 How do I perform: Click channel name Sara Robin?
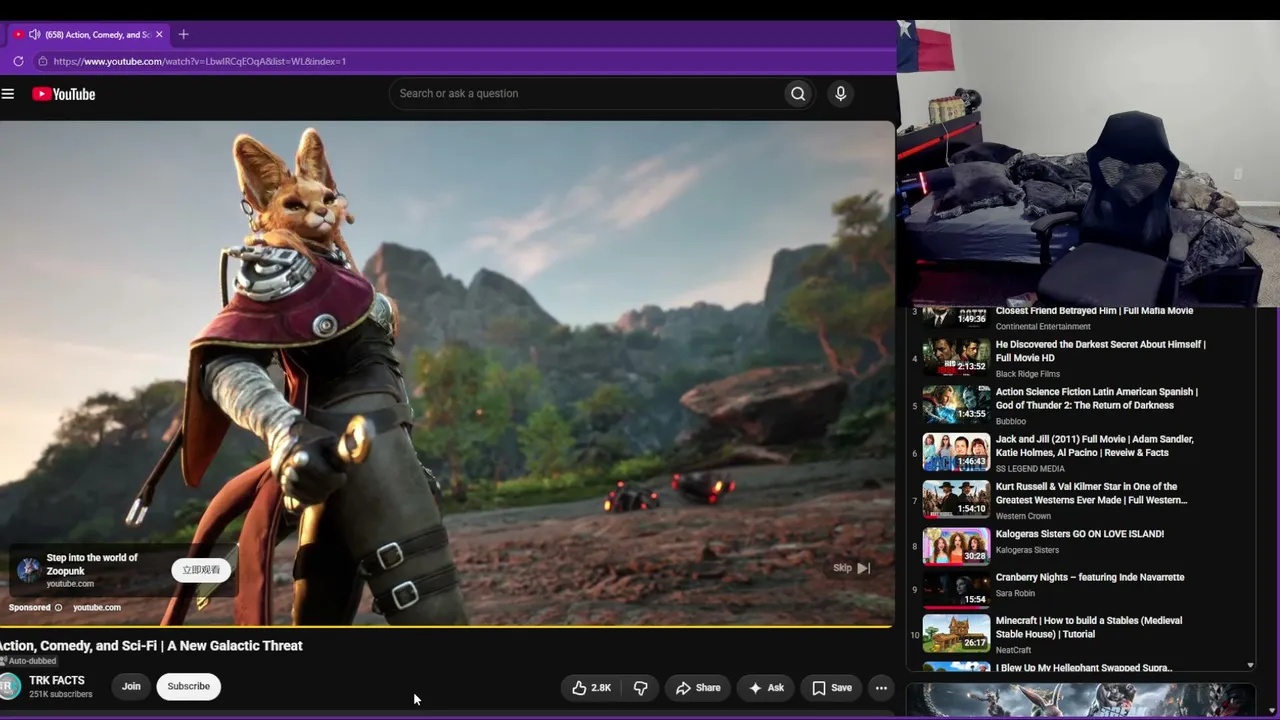1015,593
